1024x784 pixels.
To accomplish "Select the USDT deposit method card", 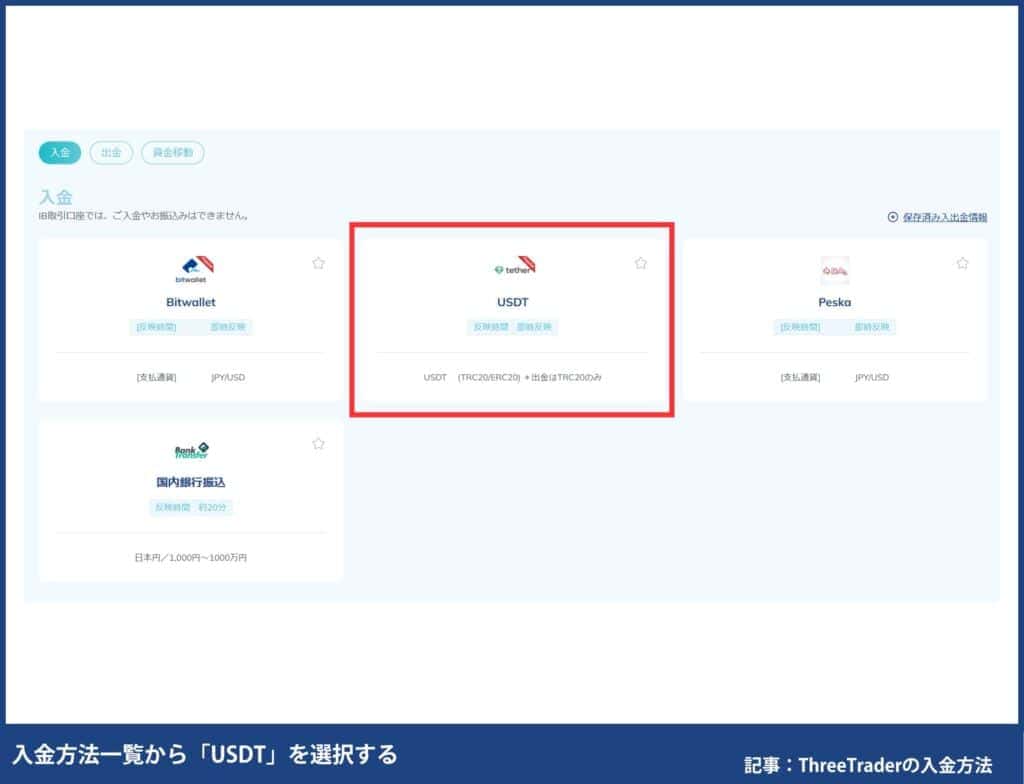I will pyautogui.click(x=513, y=320).
